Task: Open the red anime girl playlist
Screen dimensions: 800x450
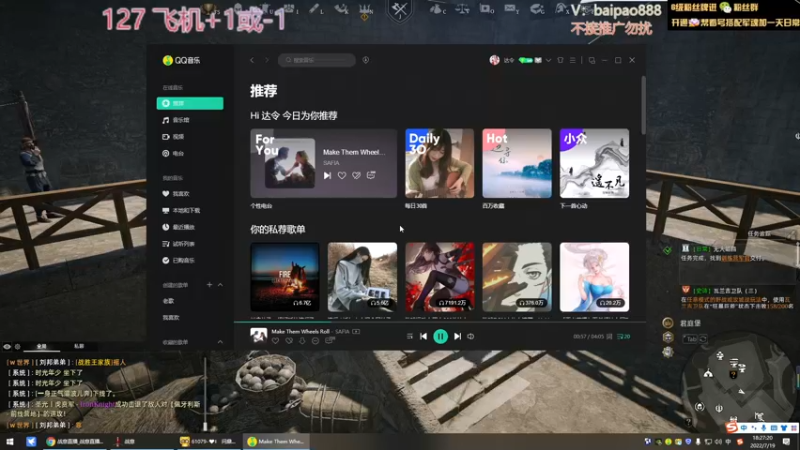Action: tap(439, 277)
